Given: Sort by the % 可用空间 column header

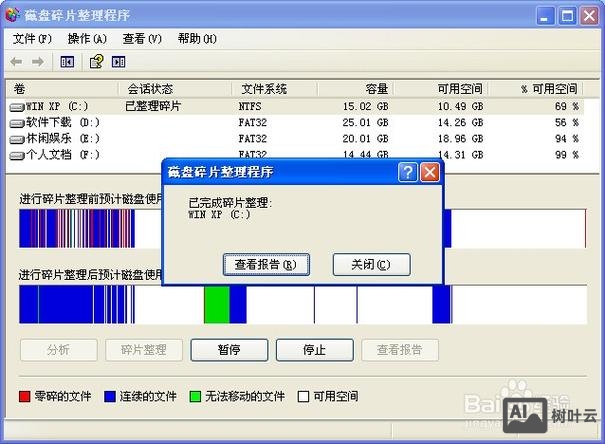Looking at the screenshot, I should pos(536,89).
